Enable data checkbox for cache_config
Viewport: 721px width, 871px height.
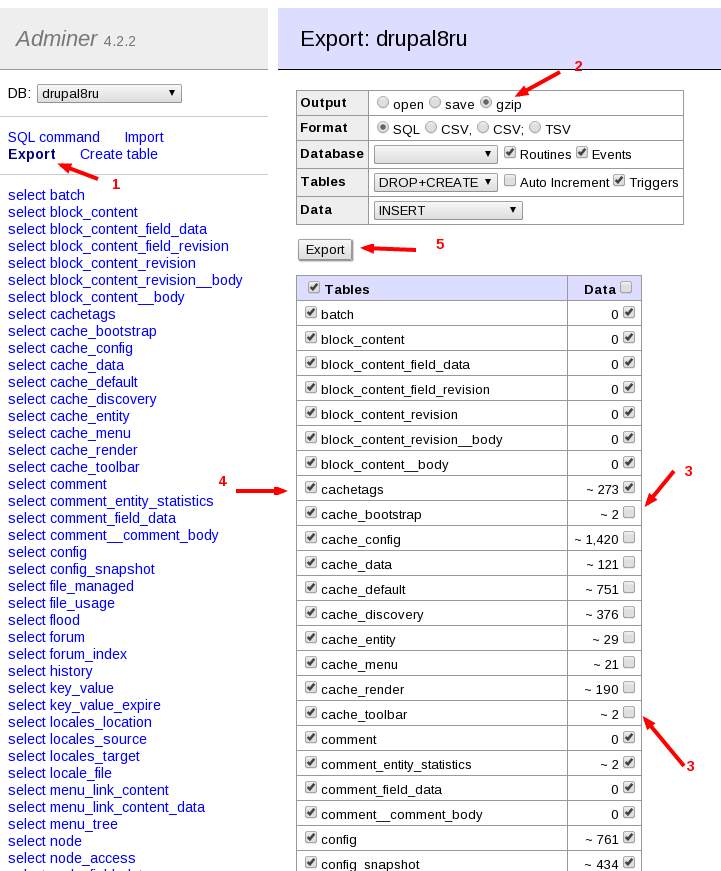coord(629,537)
